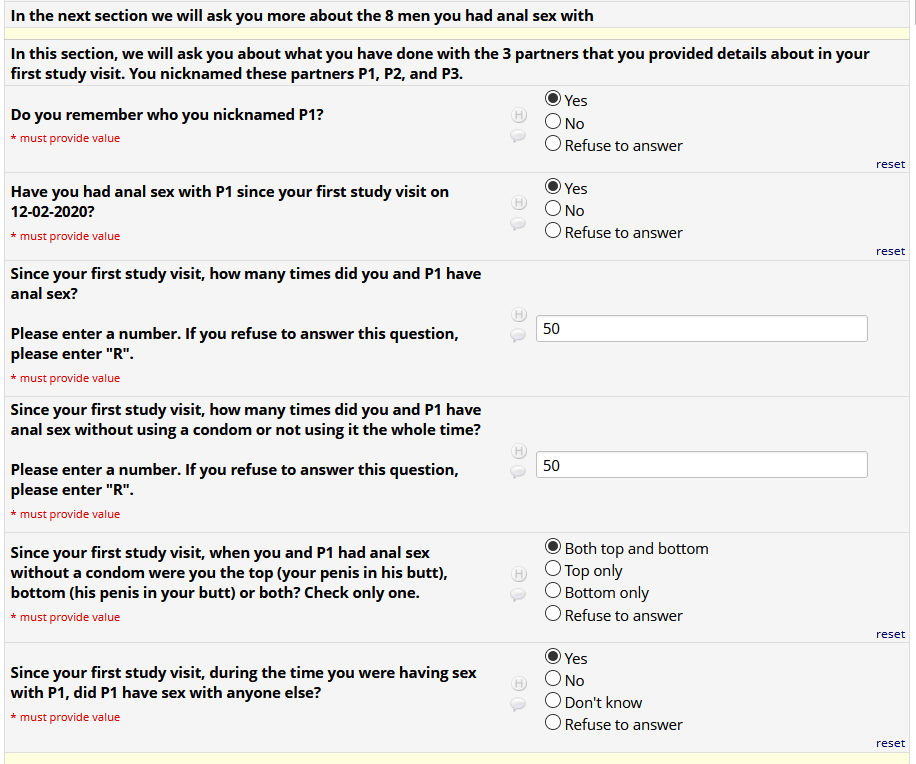Choose 'Don't know' for P1 other partners
Image resolution: width=916 pixels, height=764 pixels.
pos(553,702)
